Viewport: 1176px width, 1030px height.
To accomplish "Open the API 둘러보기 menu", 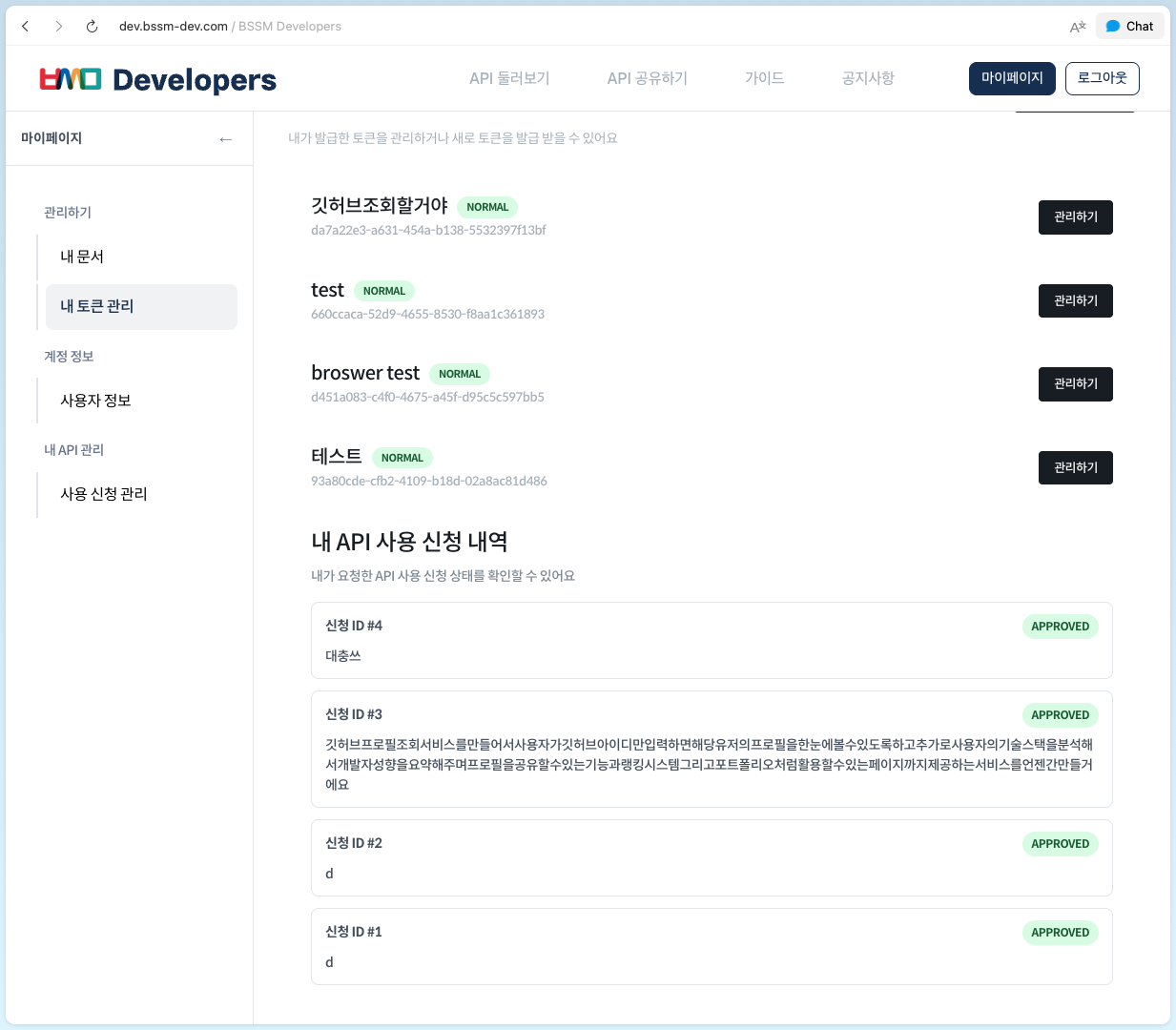I will click(509, 78).
